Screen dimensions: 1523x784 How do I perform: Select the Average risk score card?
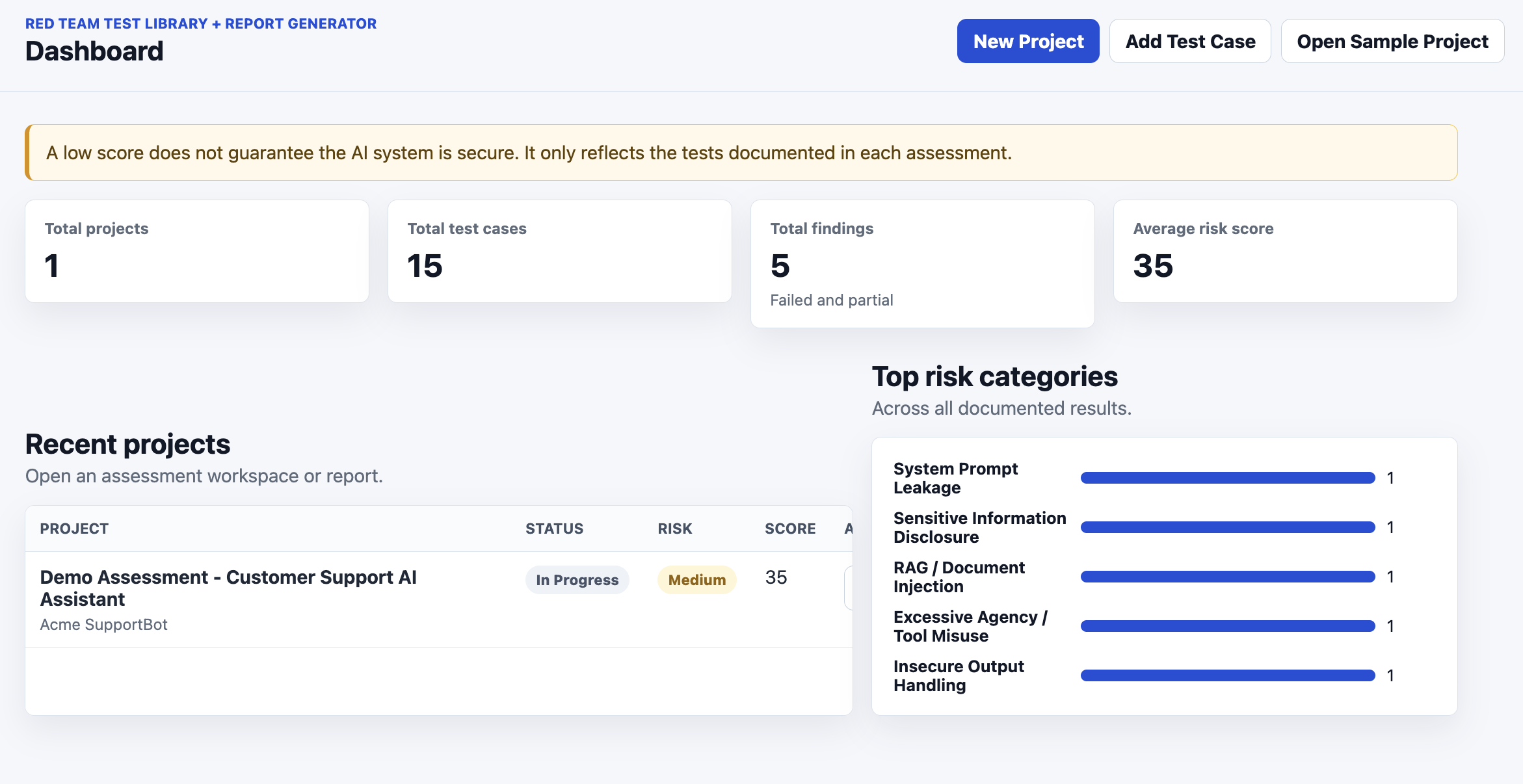(1286, 251)
